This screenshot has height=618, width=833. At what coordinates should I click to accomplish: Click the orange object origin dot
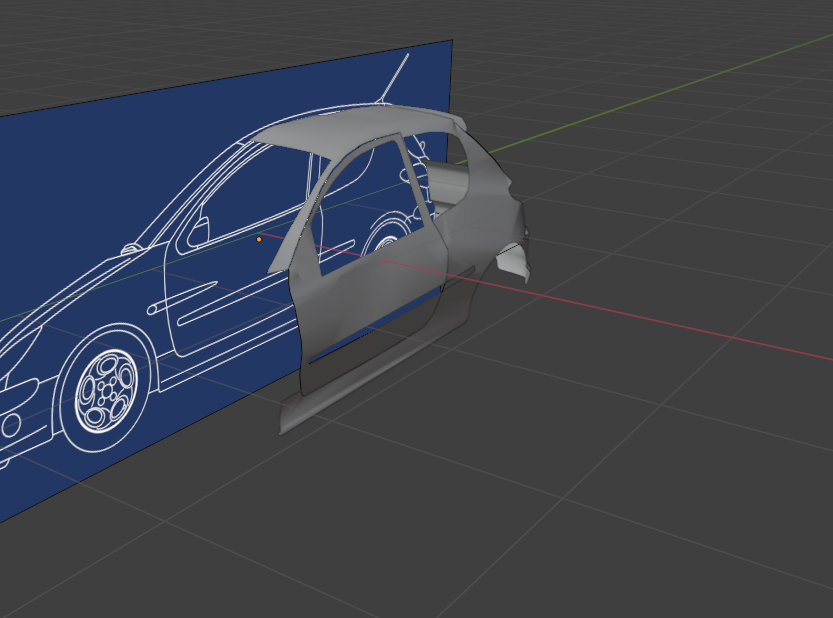(x=259, y=239)
